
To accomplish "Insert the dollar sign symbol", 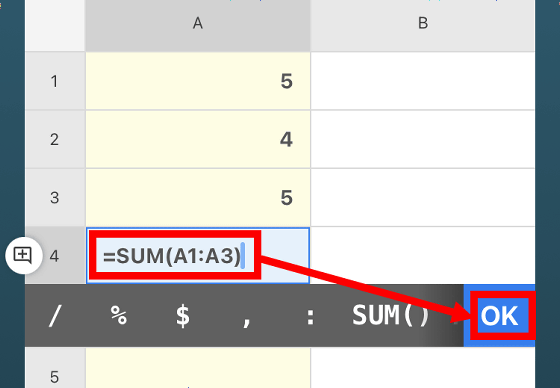I will 182,316.
